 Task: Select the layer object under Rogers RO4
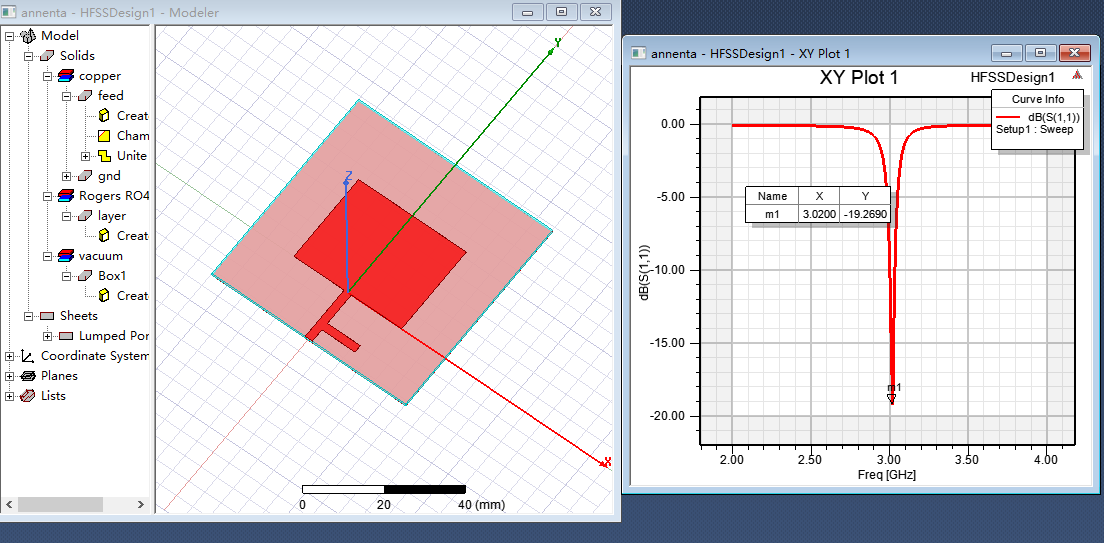[112, 216]
